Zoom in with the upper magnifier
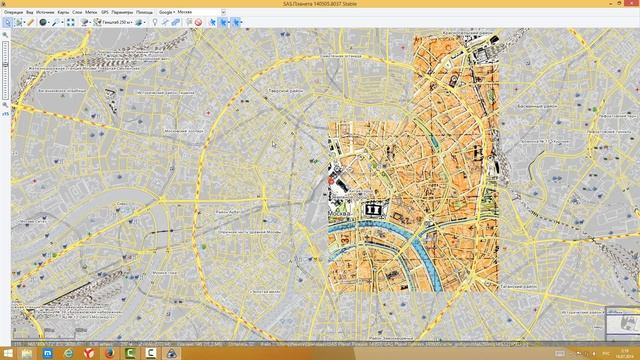This screenshot has width=640, height=360. click(x=5, y=35)
